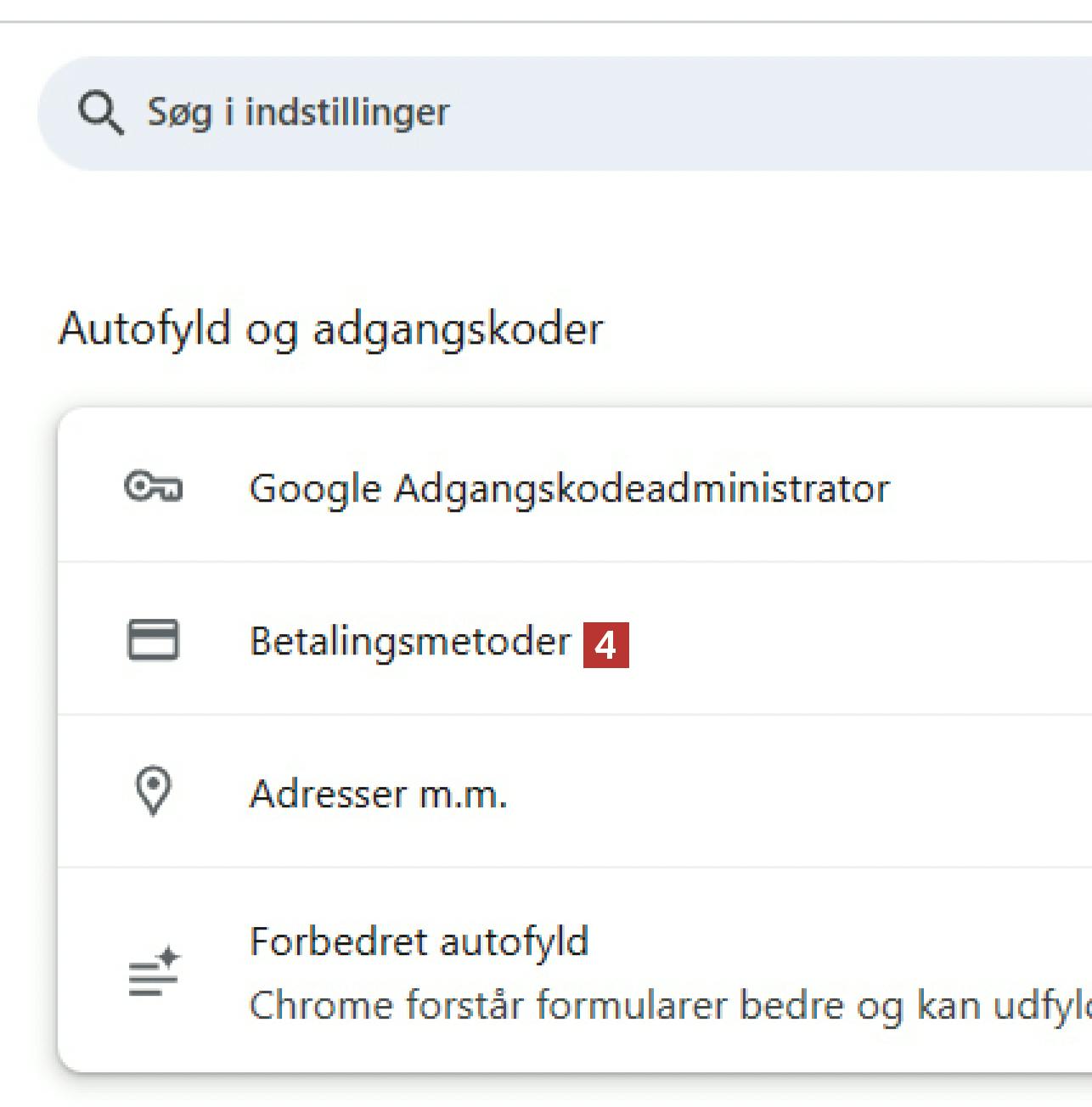Open Google Adgangskodeadministrator
This screenshot has width=1092, height=1107.
pos(569,489)
